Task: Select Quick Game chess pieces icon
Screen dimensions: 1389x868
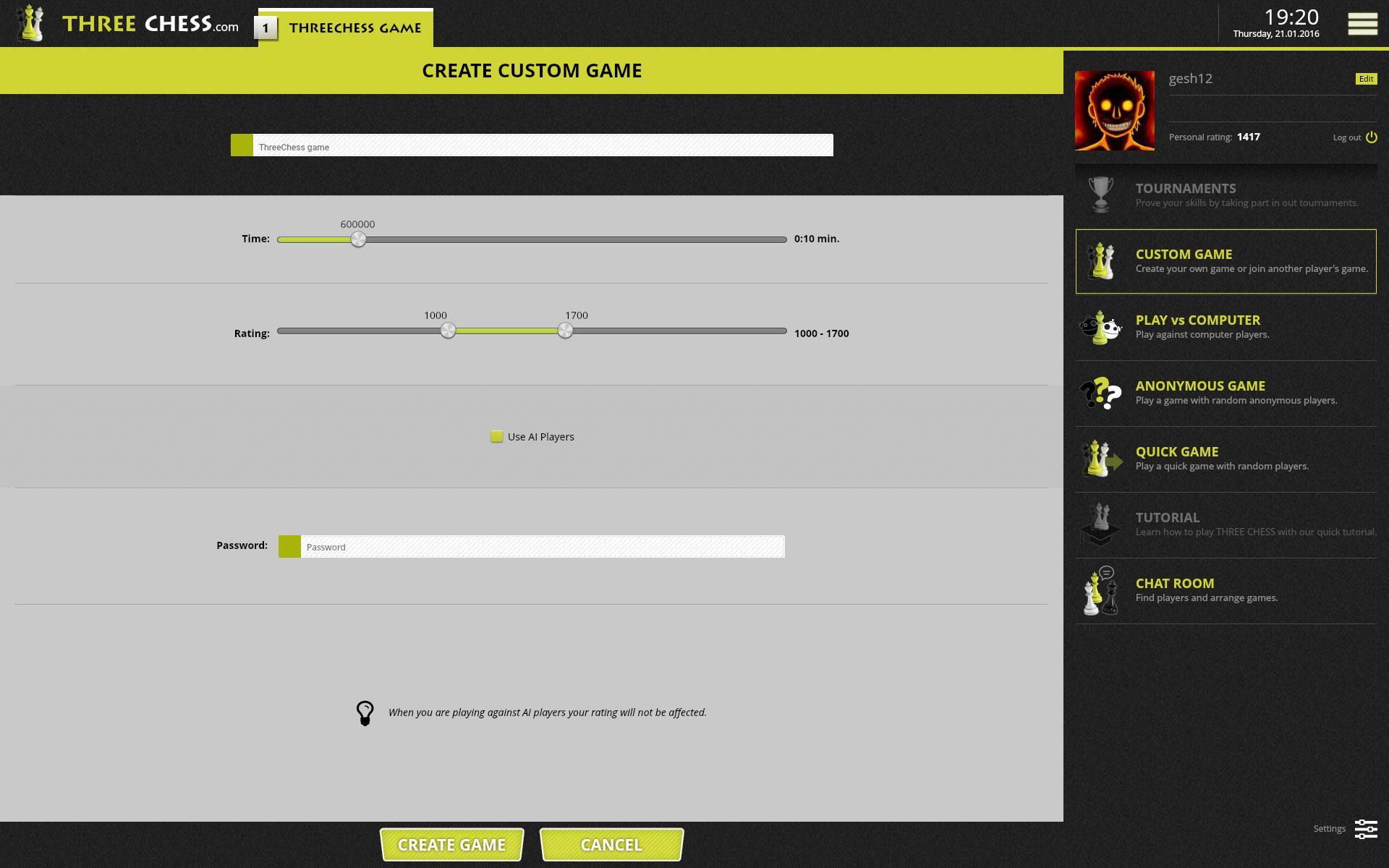Action: click(1101, 459)
